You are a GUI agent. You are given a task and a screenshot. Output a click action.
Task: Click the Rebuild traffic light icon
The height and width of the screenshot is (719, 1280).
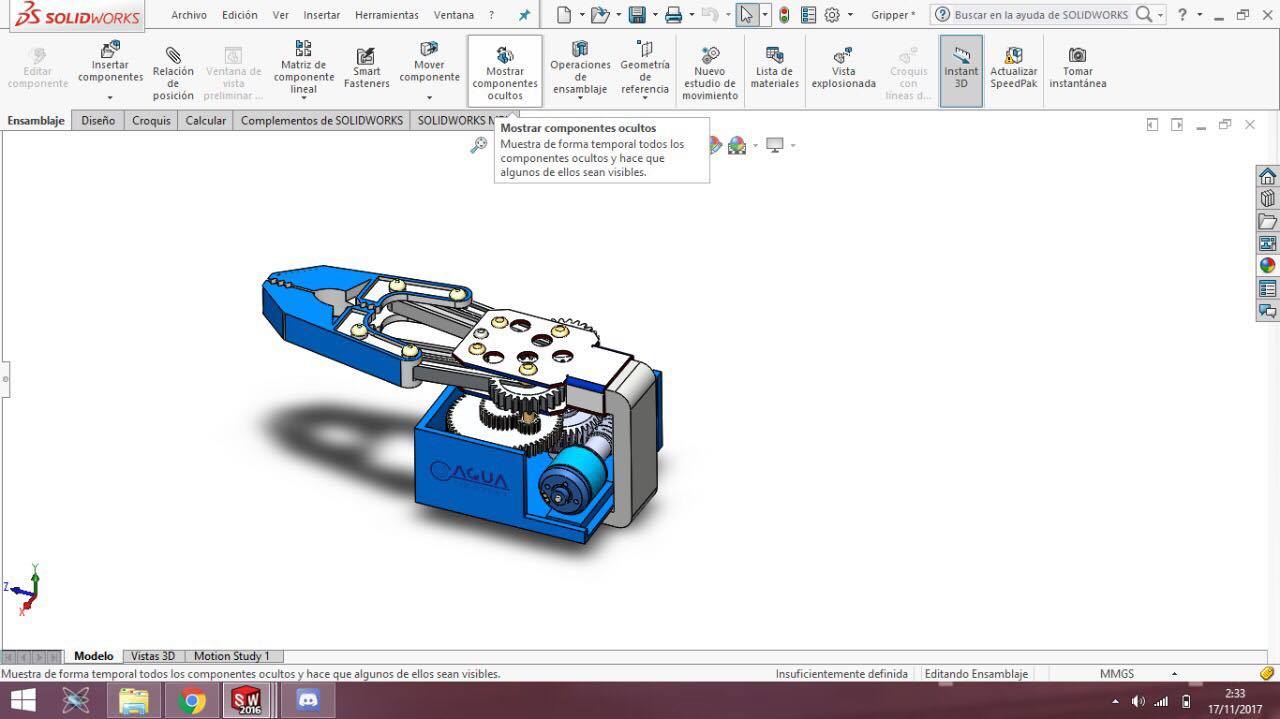click(x=784, y=15)
